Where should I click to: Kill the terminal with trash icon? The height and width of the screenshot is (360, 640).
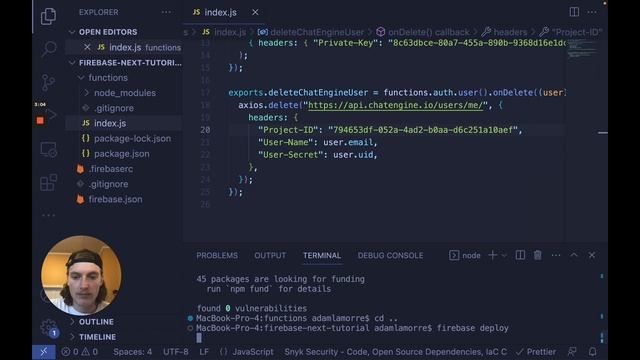pos(538,255)
